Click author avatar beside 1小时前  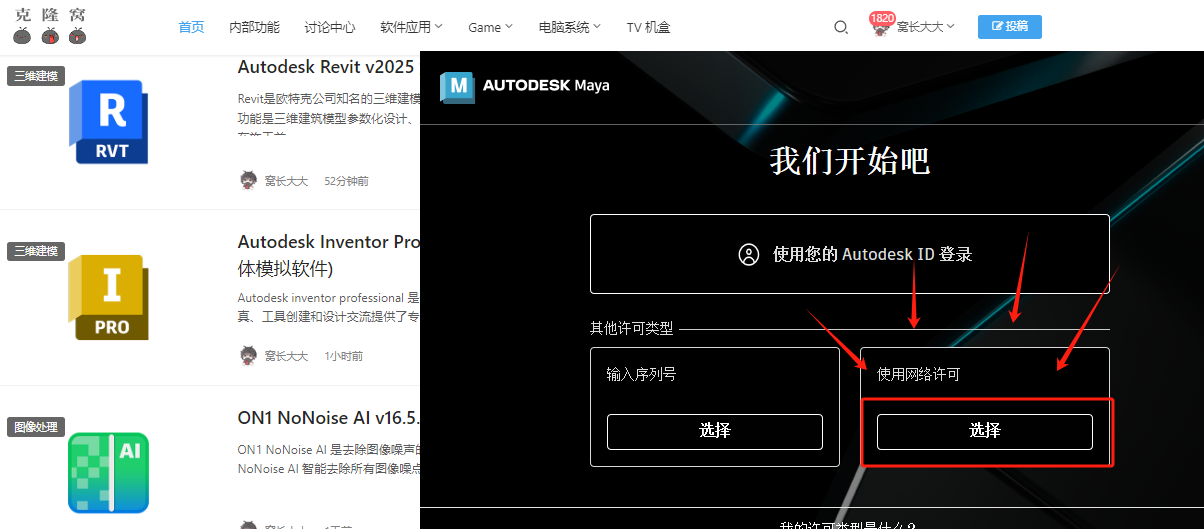click(x=249, y=356)
